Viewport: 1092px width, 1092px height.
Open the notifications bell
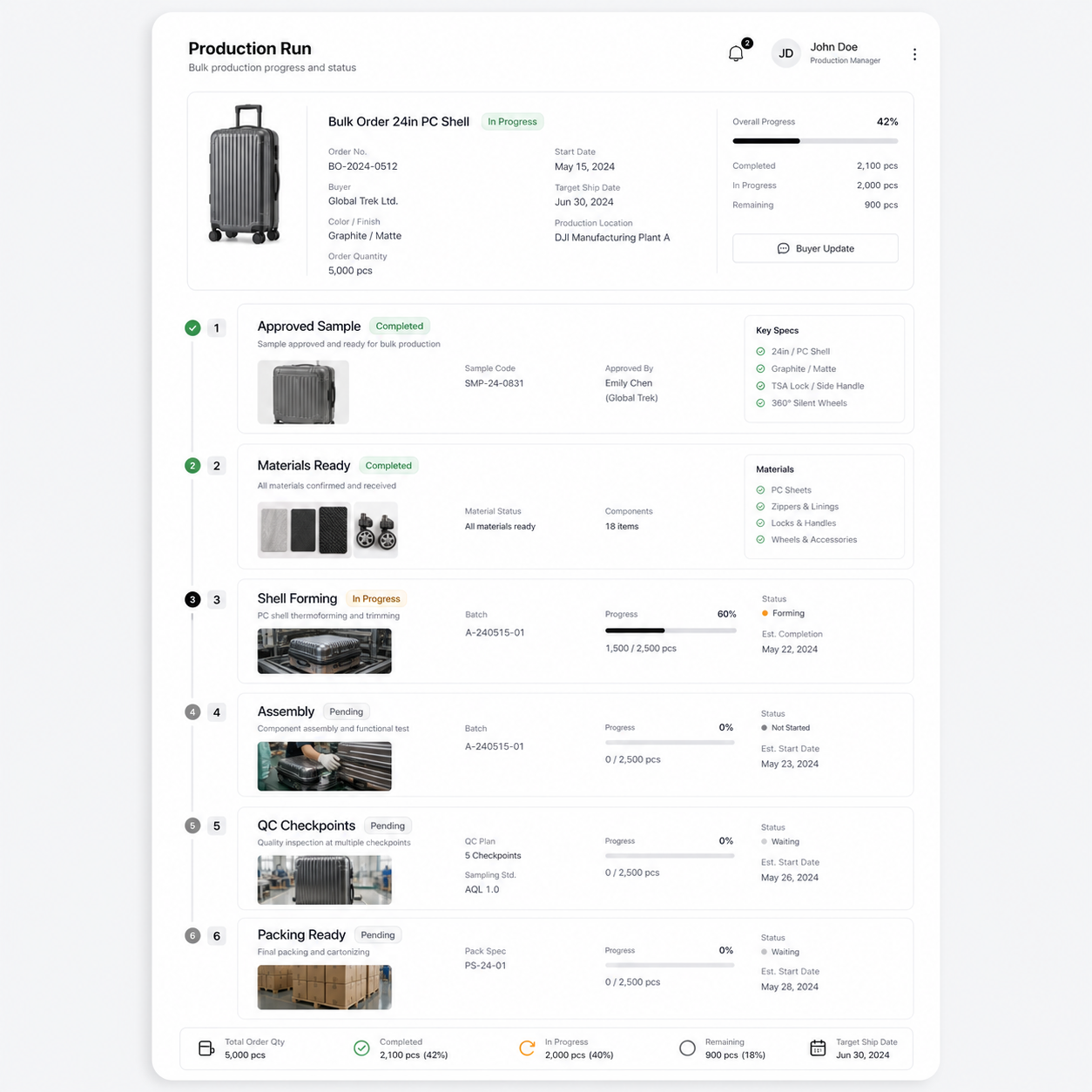(736, 54)
